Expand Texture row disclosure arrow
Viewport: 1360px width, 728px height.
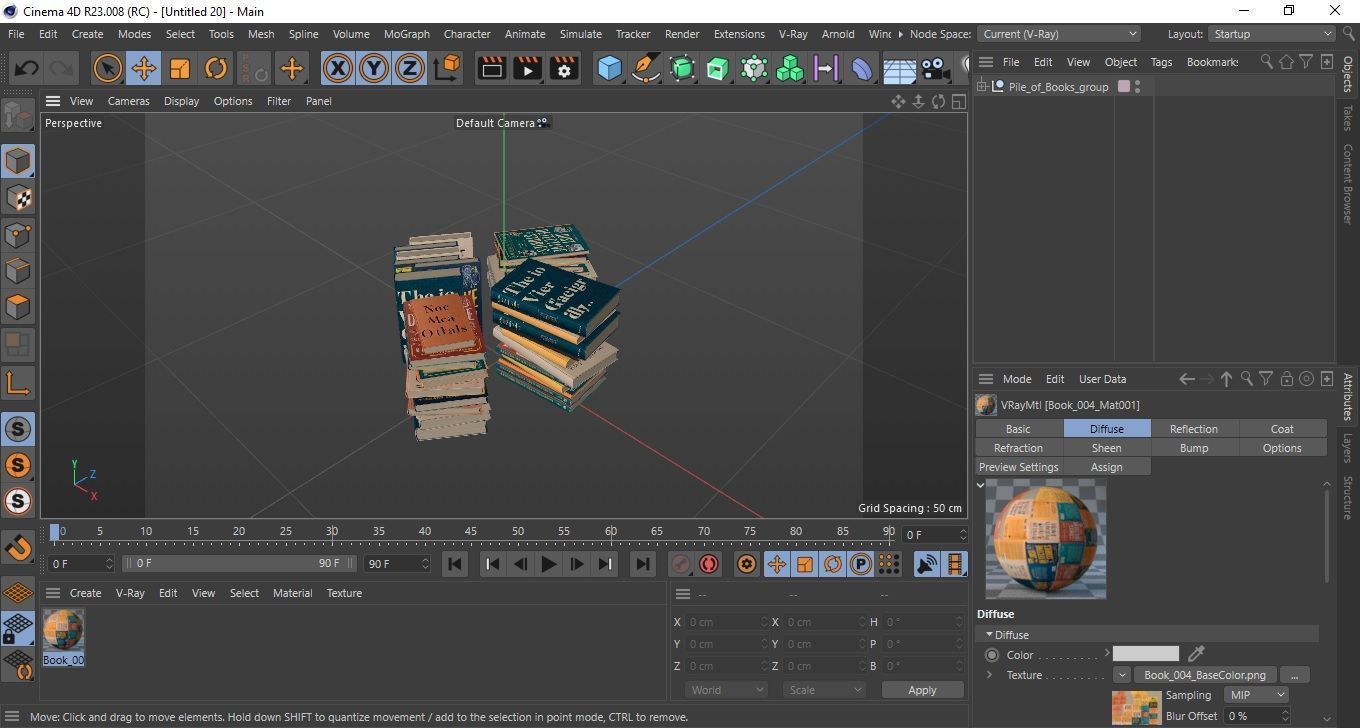[989, 675]
